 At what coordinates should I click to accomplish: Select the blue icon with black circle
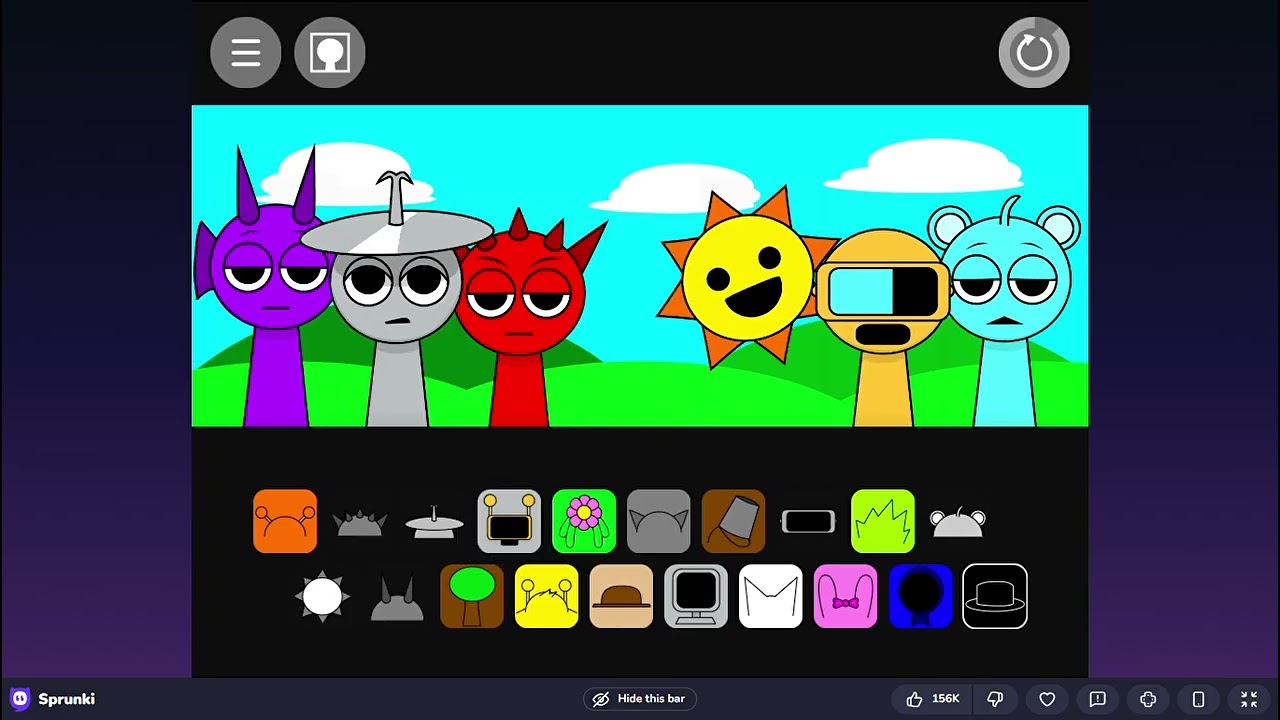(x=920, y=596)
